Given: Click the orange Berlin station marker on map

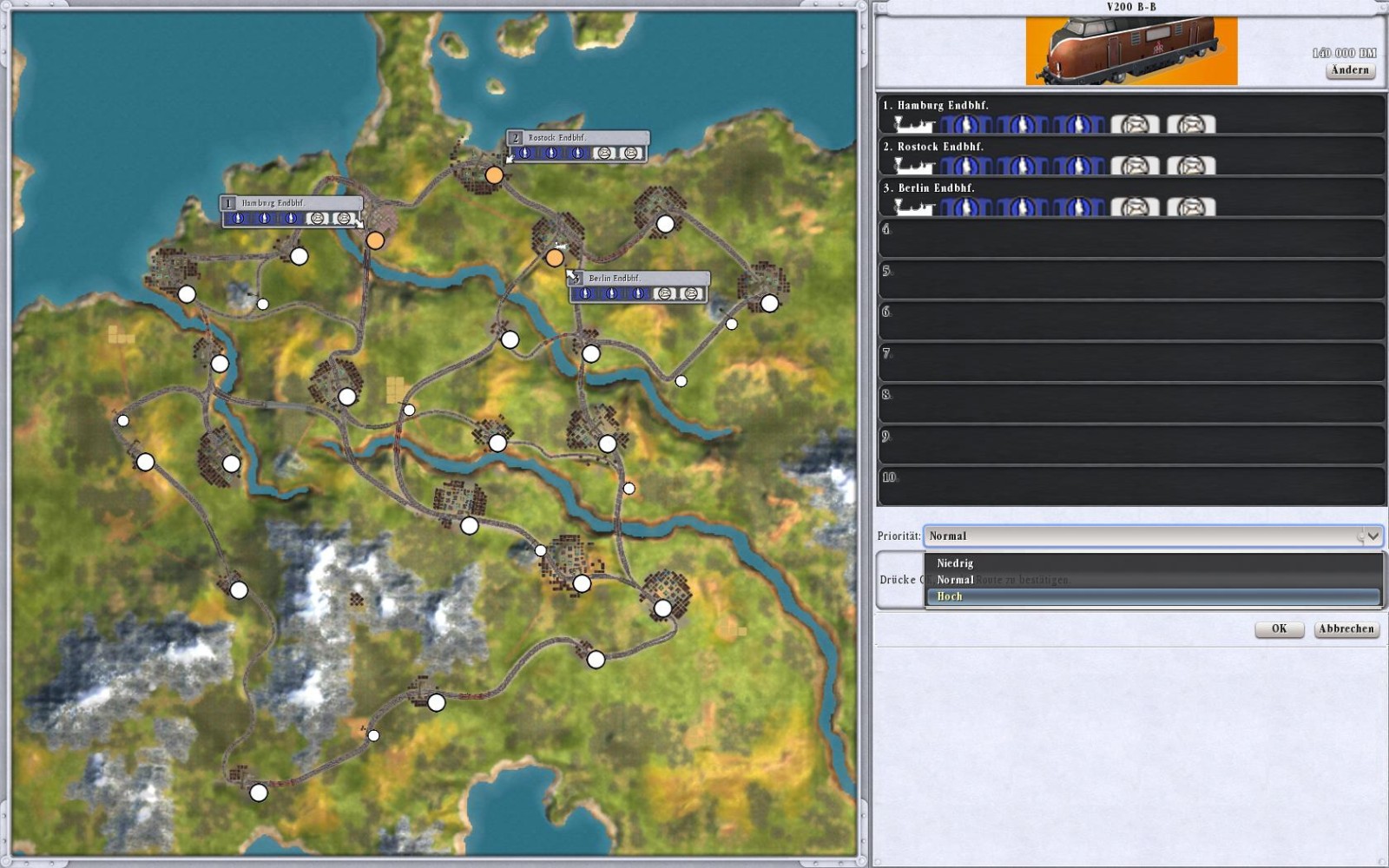Looking at the screenshot, I should pos(555,258).
